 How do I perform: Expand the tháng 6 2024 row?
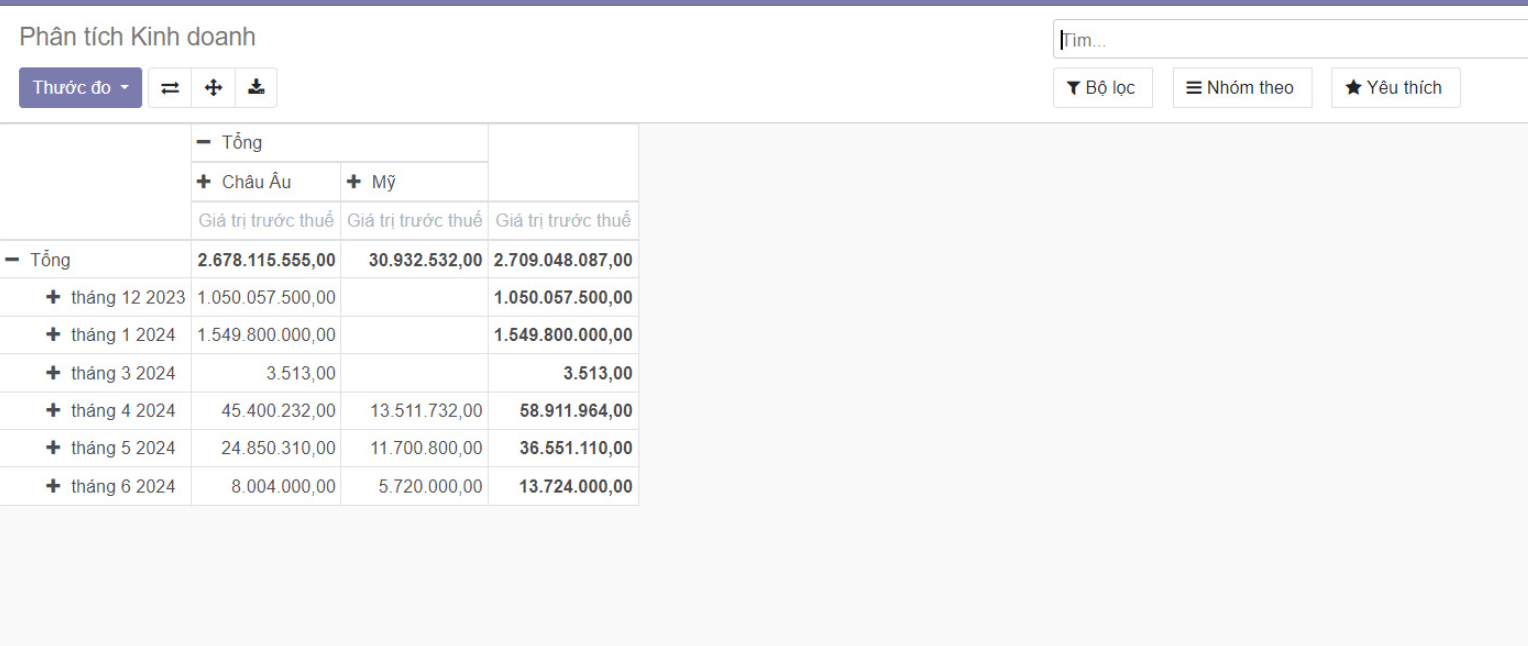click(x=111, y=487)
